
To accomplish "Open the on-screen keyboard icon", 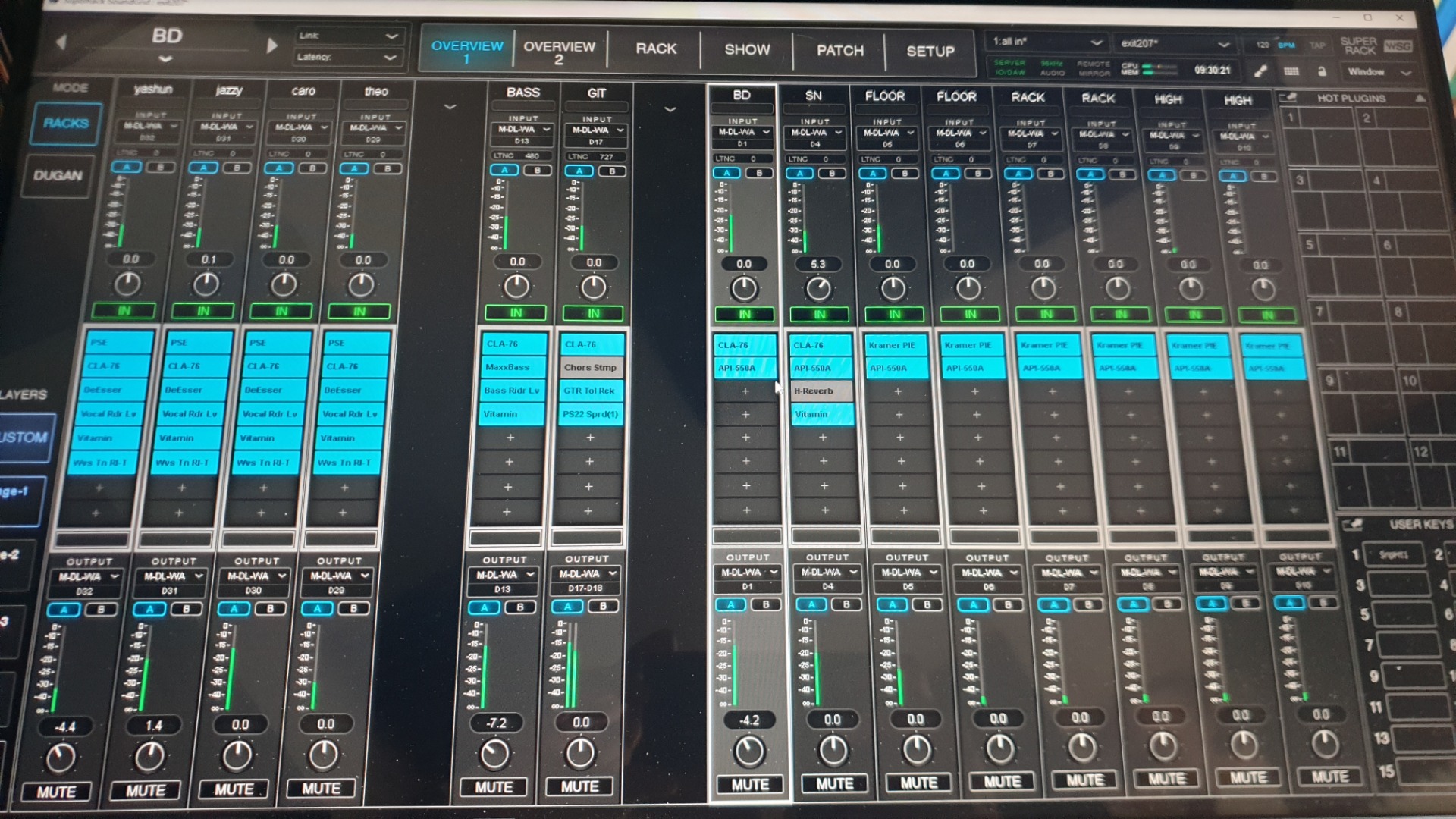I will (x=1291, y=71).
